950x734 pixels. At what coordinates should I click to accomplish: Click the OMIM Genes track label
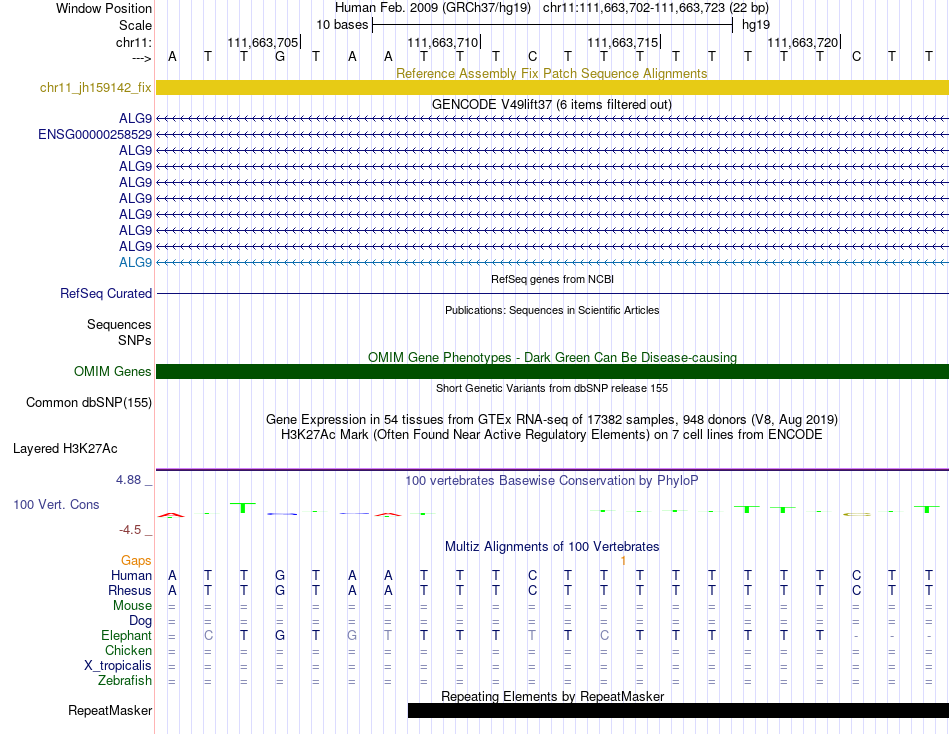(112, 372)
